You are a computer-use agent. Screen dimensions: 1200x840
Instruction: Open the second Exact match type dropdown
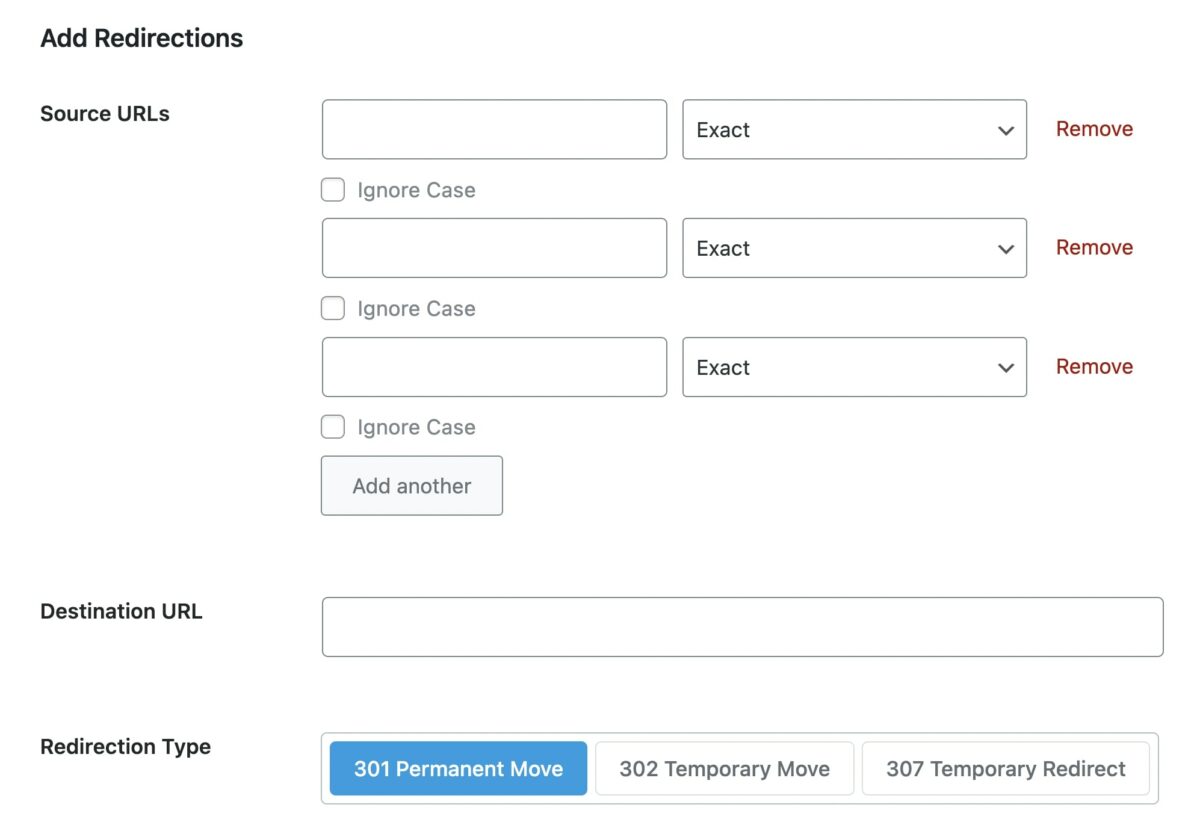[x=853, y=248]
